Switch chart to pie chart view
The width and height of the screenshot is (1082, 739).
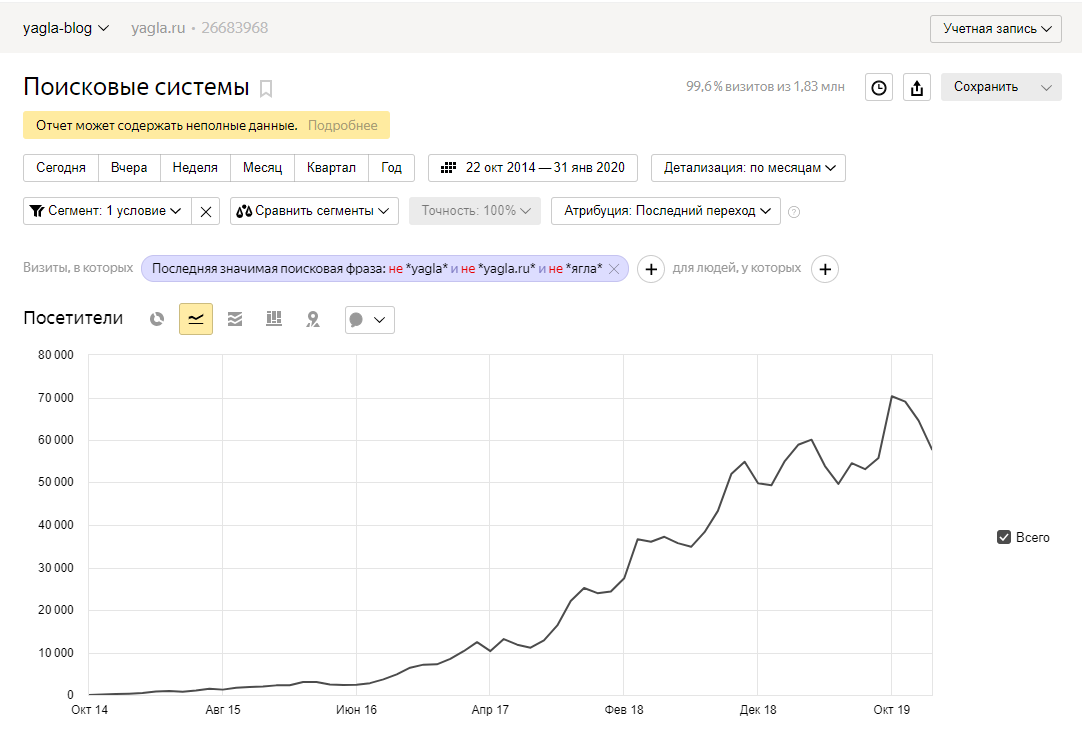click(x=157, y=319)
